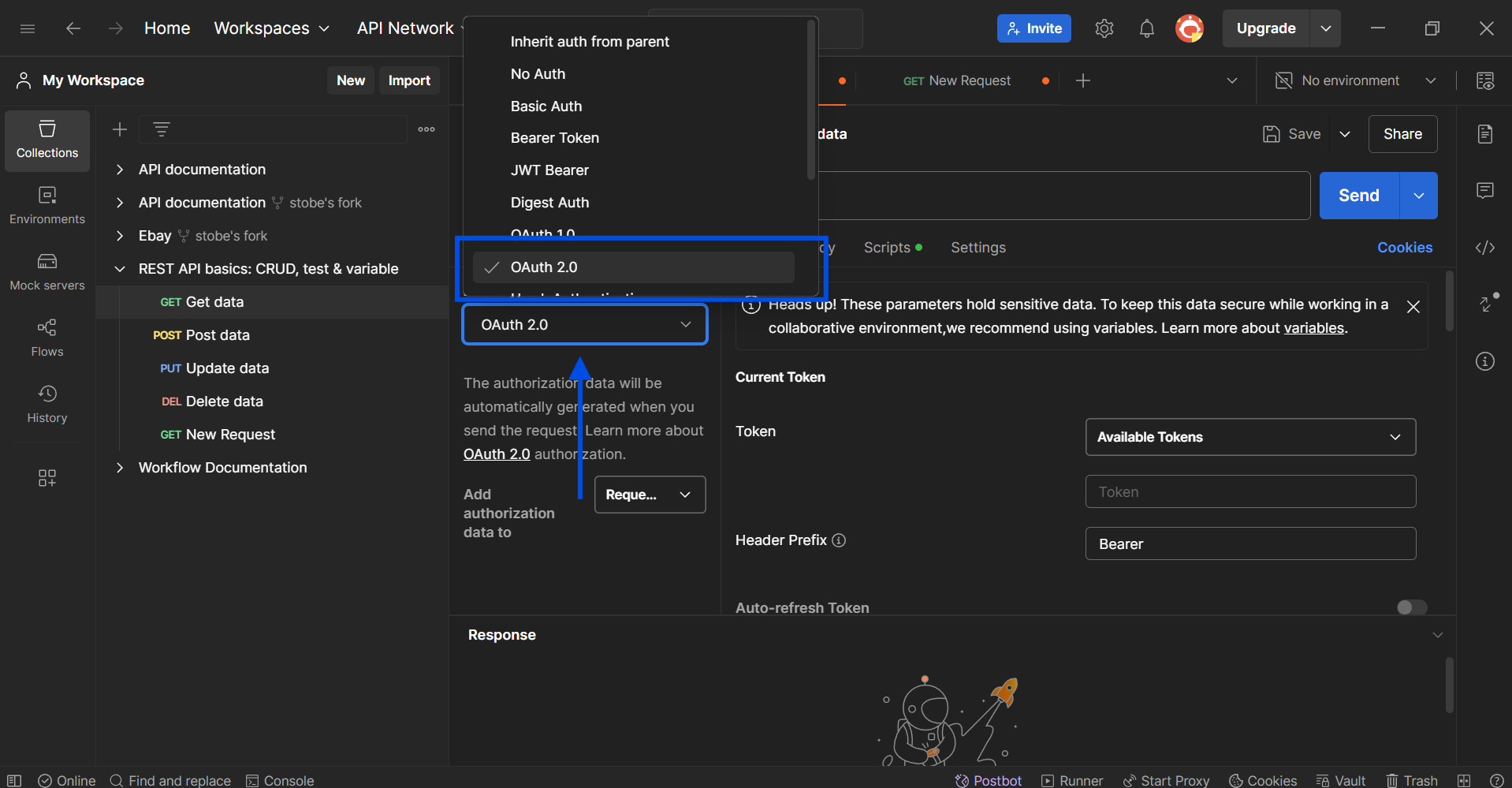Click the Invite button
This screenshot has width=1512, height=788.
click(1034, 28)
